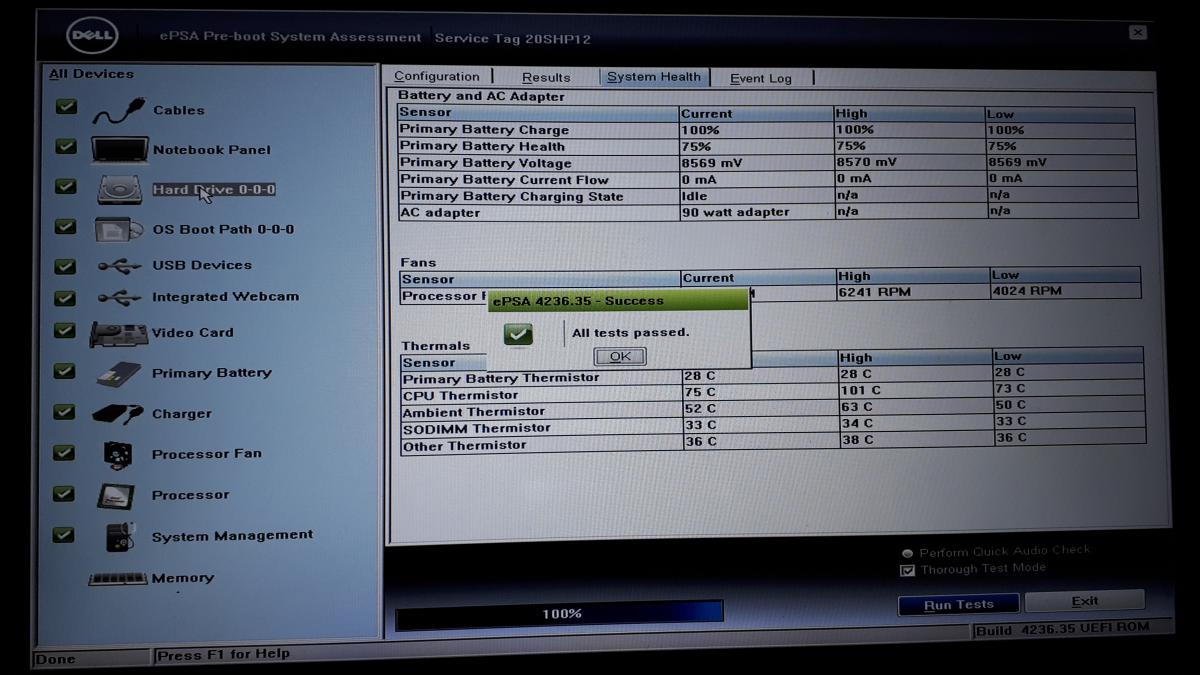Toggle the OS Boot Path checkbox
The width and height of the screenshot is (1200, 675).
pyautogui.click(x=65, y=226)
